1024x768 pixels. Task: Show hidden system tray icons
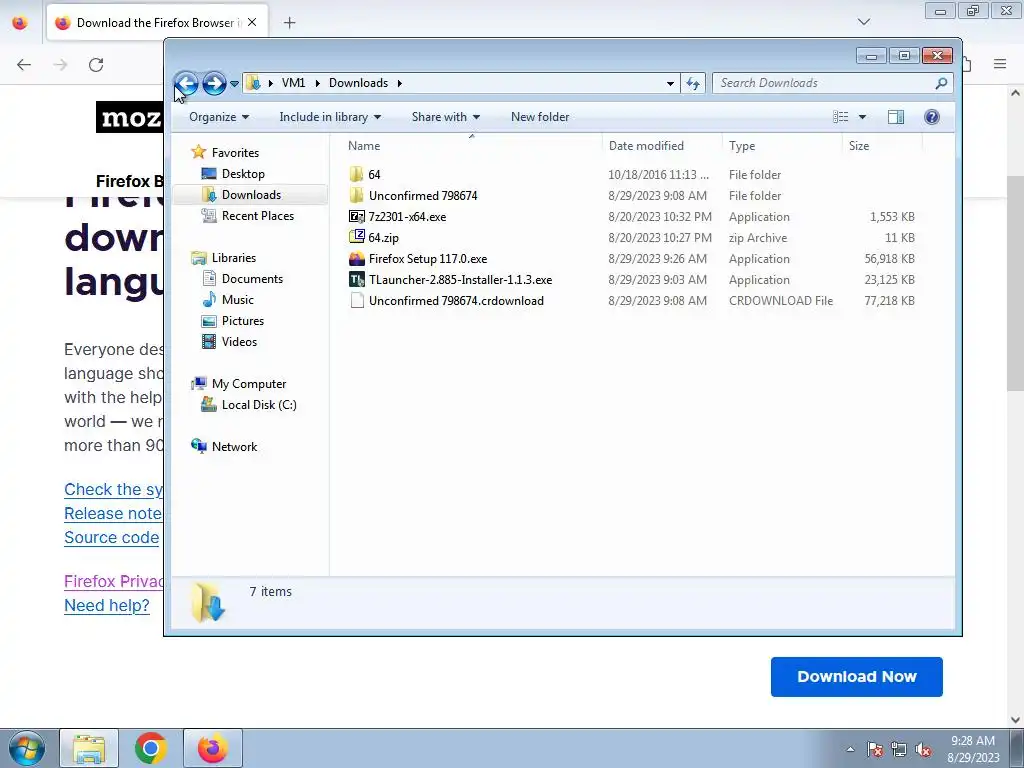click(x=850, y=749)
